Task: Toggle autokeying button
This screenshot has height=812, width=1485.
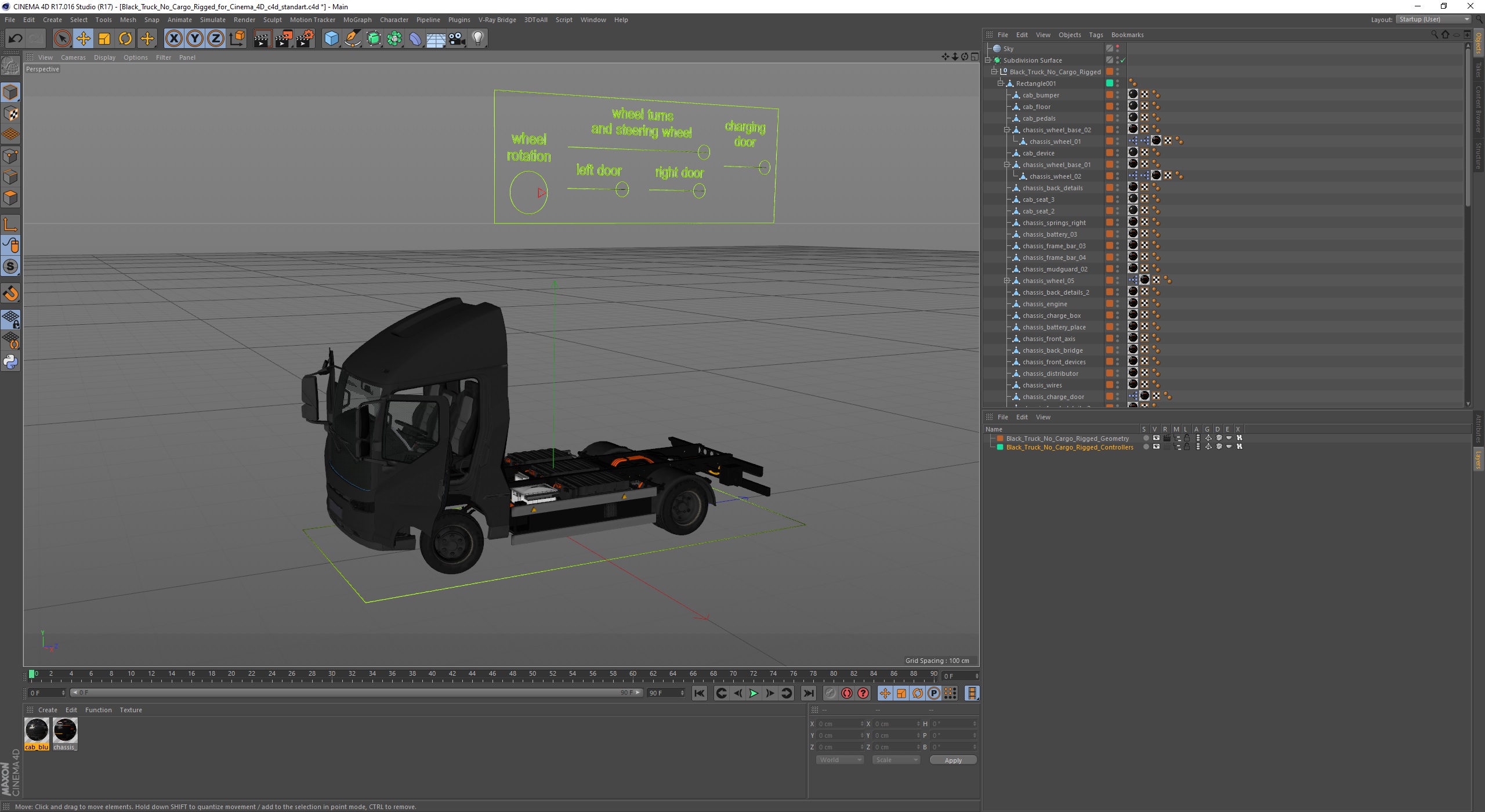Action: (847, 693)
